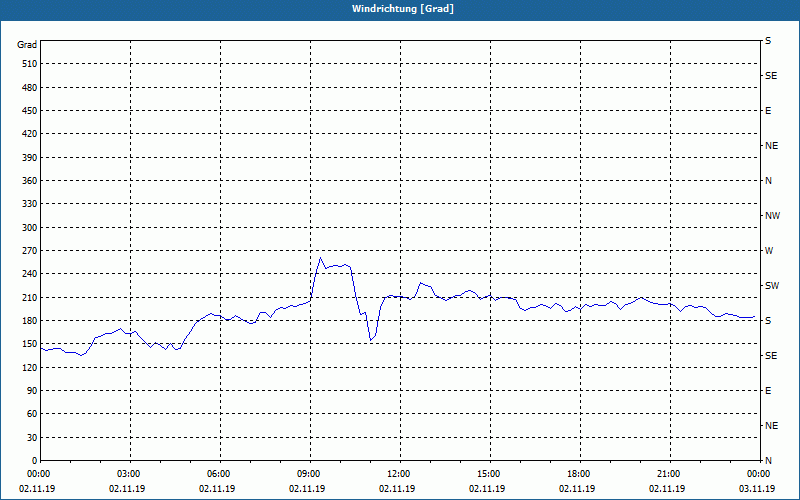Click the N compass label at 360 level
The height and width of the screenshot is (500, 800).
[768, 181]
